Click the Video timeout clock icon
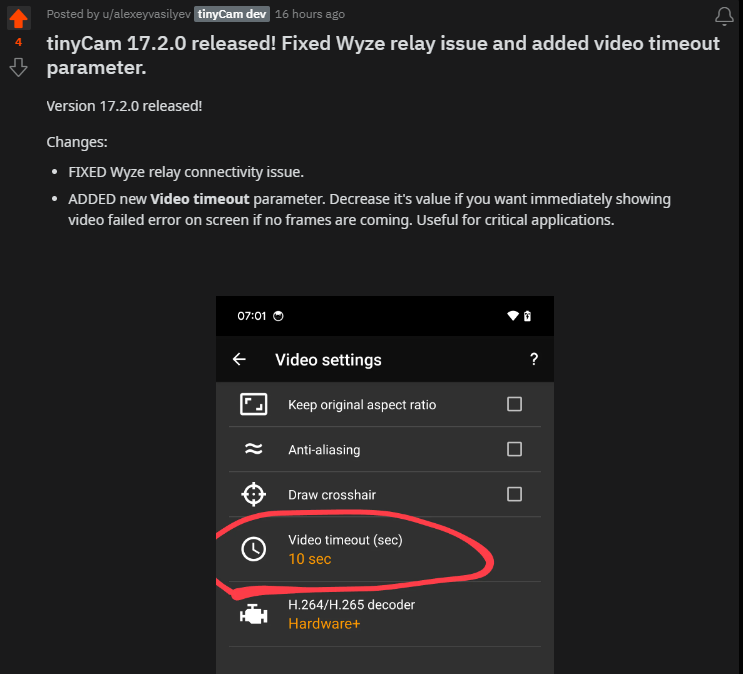Viewport: 743px width, 674px height. 254,549
